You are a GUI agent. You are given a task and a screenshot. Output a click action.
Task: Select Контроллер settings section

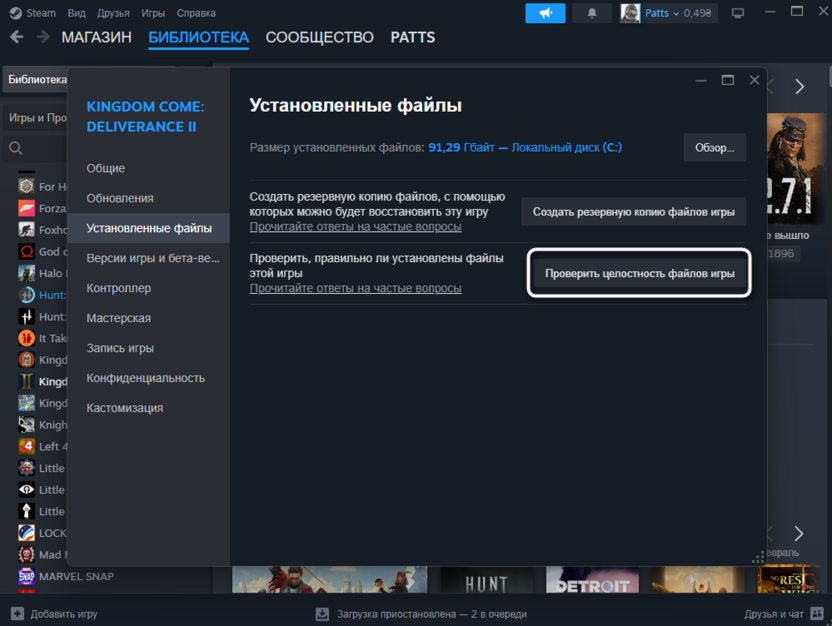pyautogui.click(x=149, y=288)
